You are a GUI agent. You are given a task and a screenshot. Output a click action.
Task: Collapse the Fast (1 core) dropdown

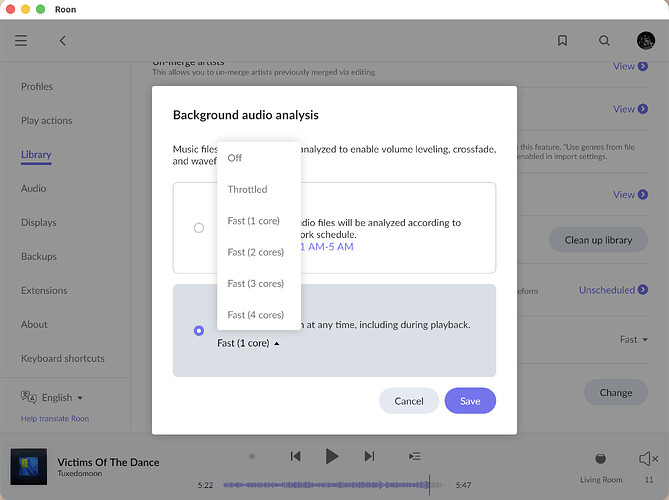coord(248,343)
